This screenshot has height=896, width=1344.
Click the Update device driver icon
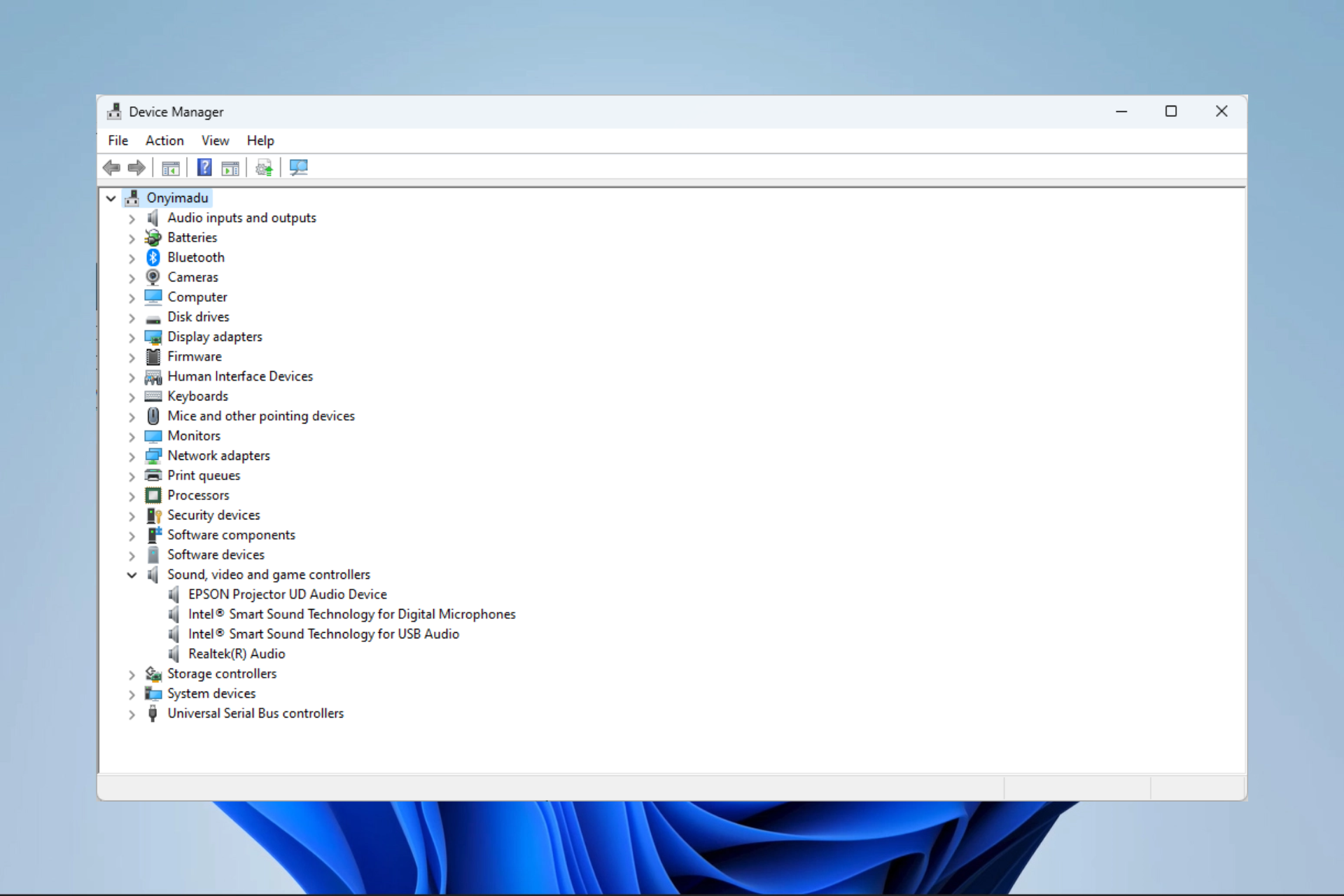(x=264, y=168)
